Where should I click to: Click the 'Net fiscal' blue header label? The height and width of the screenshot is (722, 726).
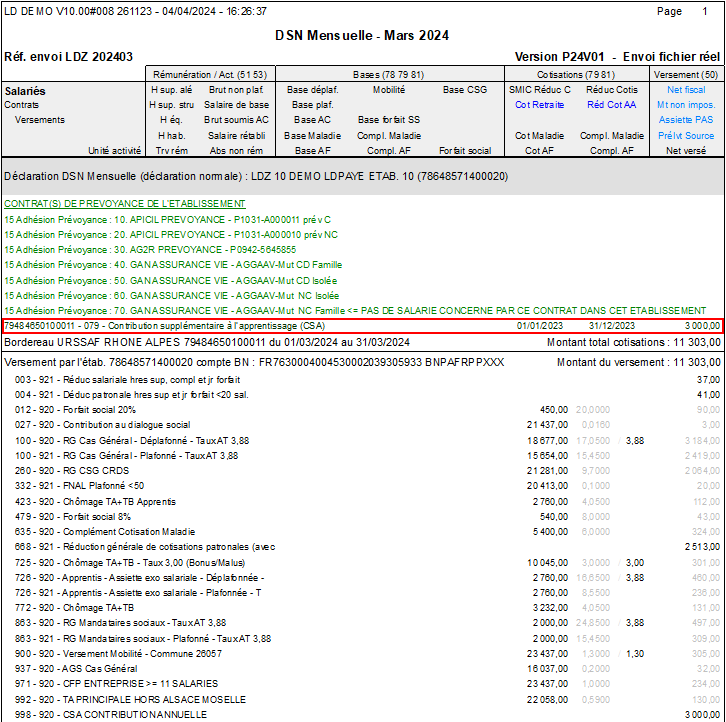tap(686, 89)
